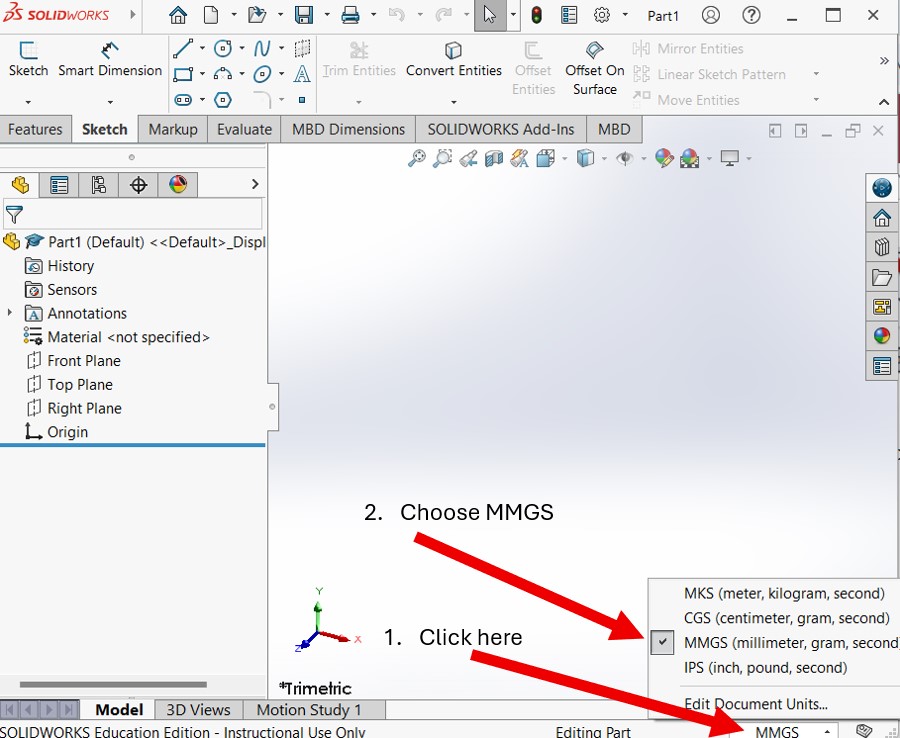This screenshot has height=738, width=900.
Task: Click the Rebuild traffic light icon
Action: pyautogui.click(x=537, y=15)
